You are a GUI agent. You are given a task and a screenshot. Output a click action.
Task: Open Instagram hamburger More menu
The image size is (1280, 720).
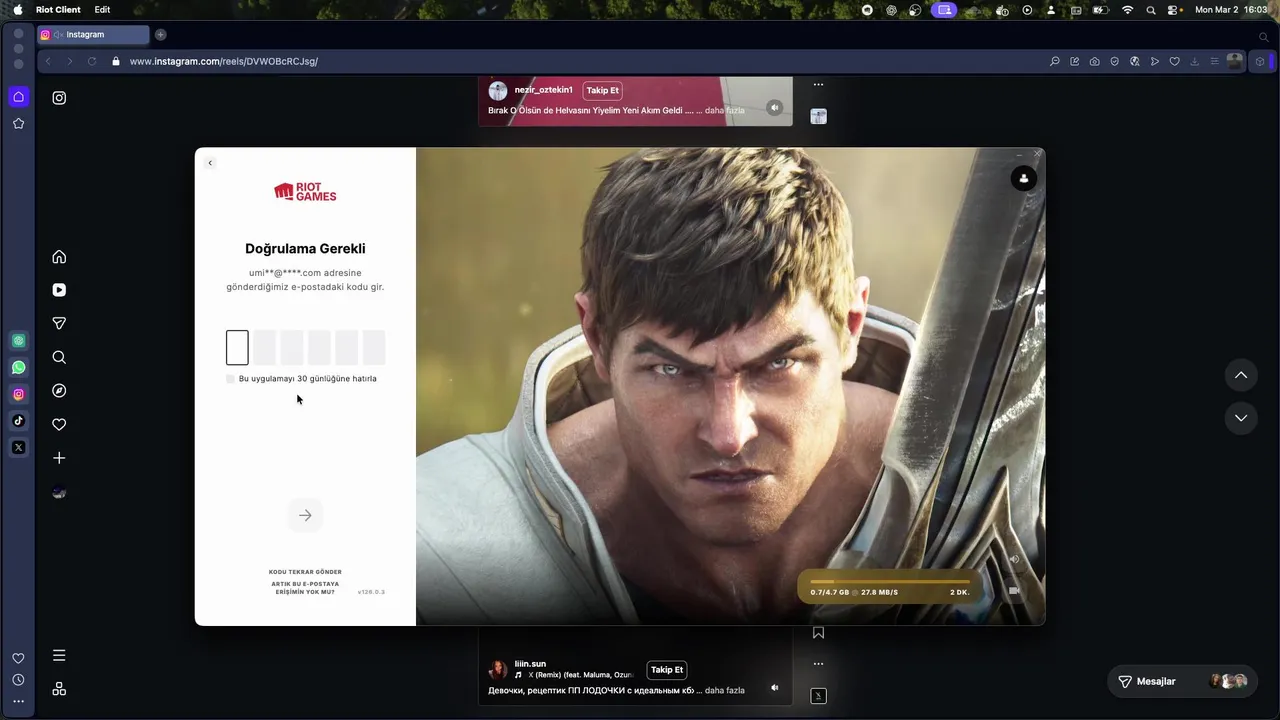point(59,655)
